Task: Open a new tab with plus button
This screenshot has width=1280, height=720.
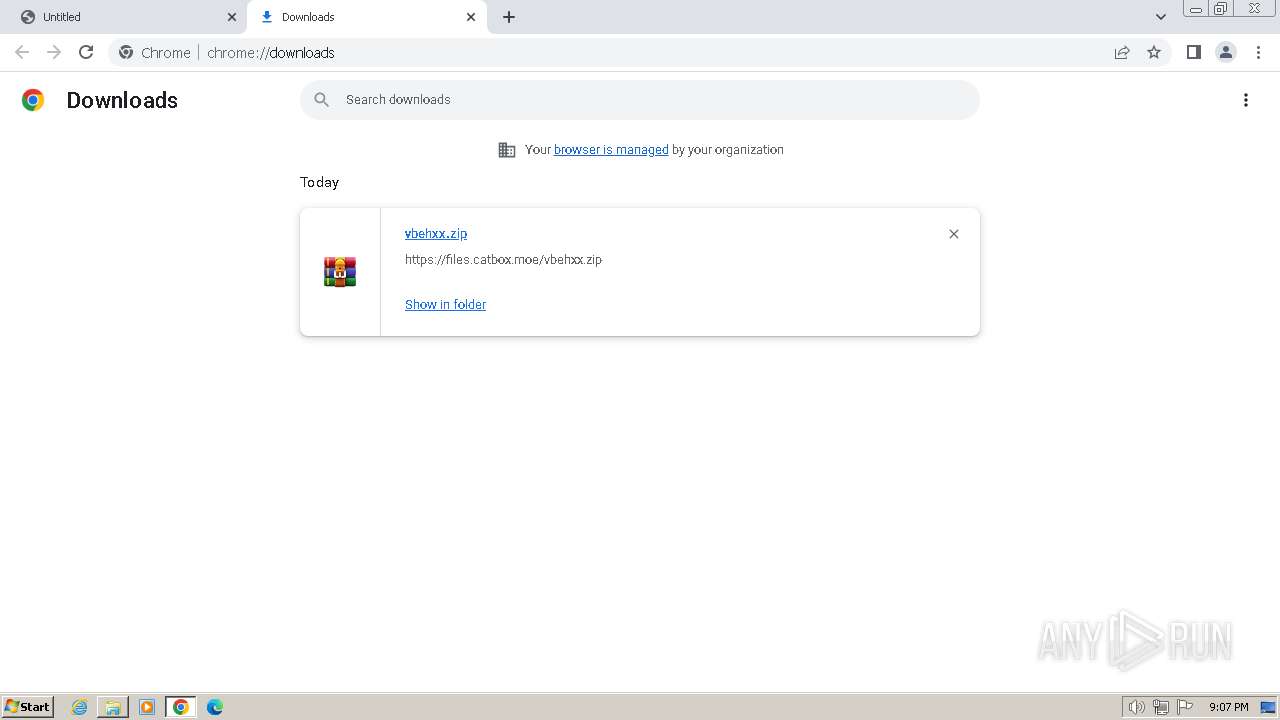Action: pyautogui.click(x=509, y=17)
